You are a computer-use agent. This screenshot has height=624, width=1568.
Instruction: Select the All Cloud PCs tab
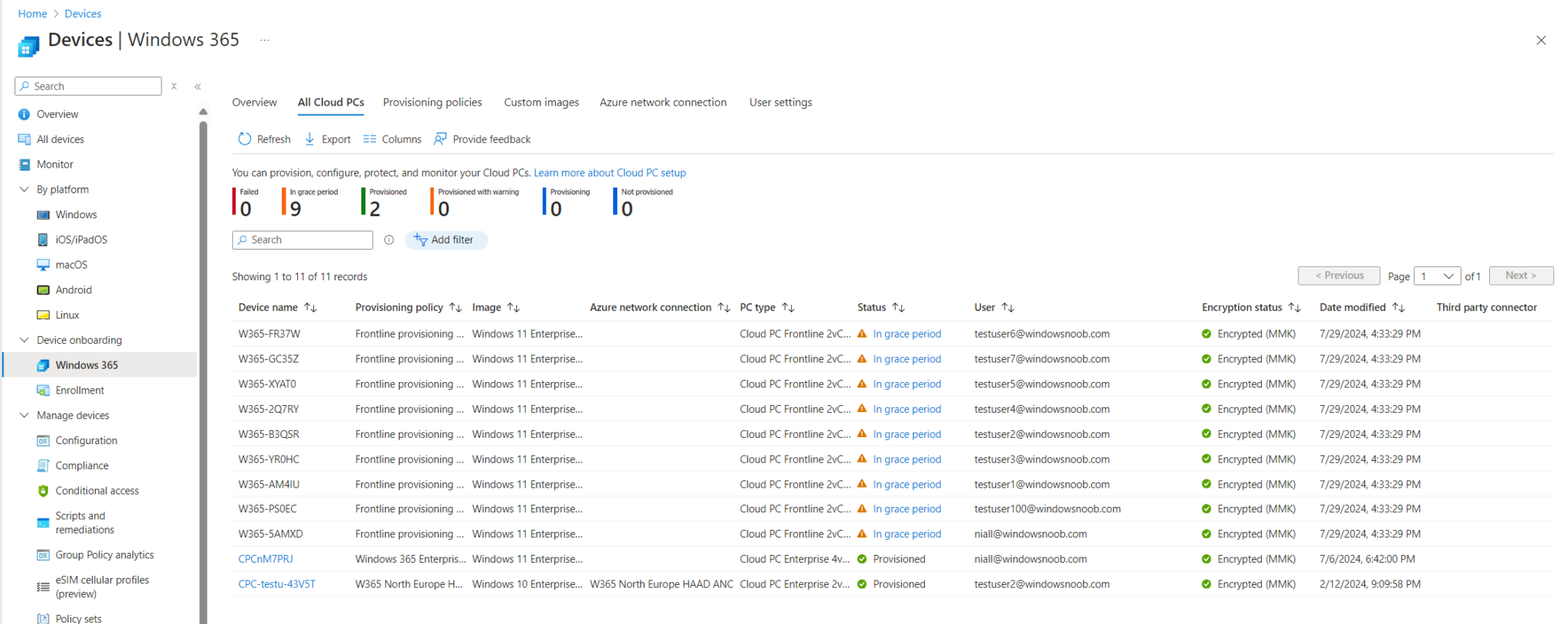(331, 102)
